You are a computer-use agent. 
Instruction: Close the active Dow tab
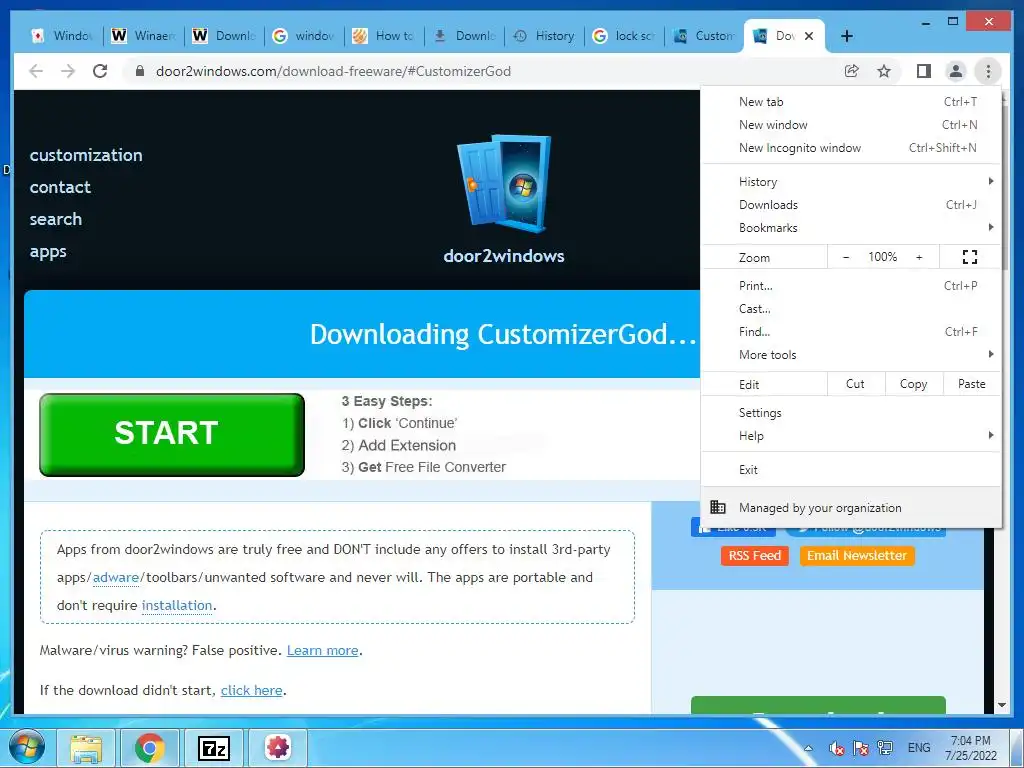pyautogui.click(x=808, y=36)
